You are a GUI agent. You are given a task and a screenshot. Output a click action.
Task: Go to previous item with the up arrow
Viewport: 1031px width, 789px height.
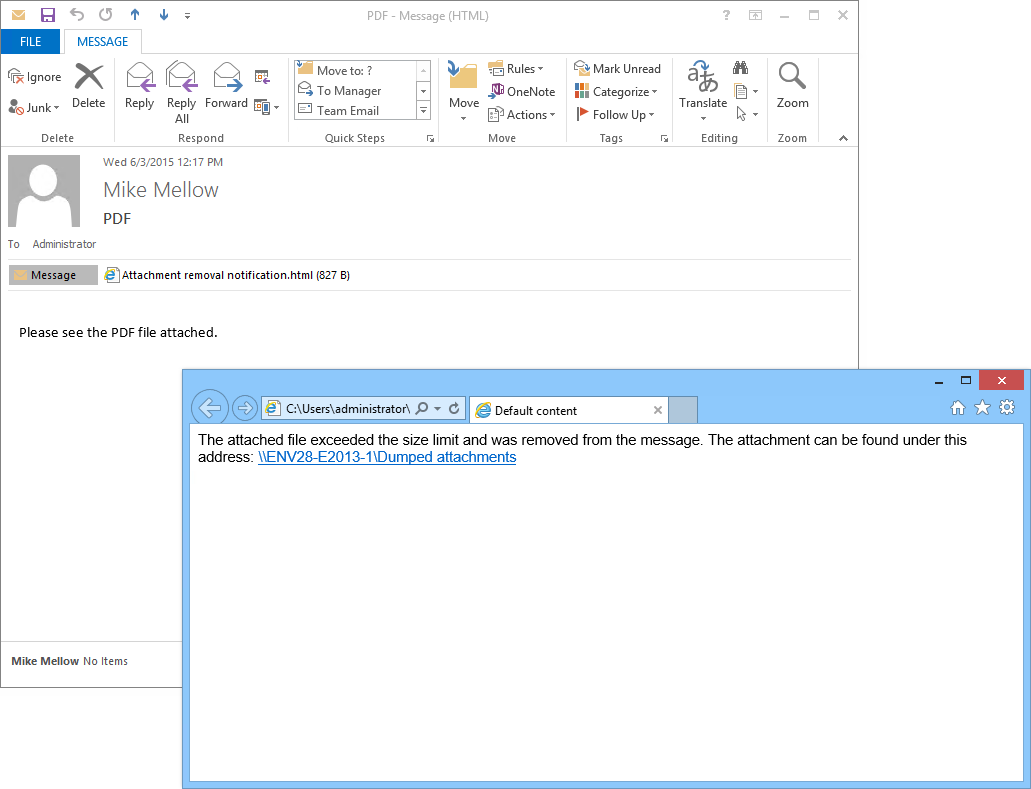coord(135,14)
